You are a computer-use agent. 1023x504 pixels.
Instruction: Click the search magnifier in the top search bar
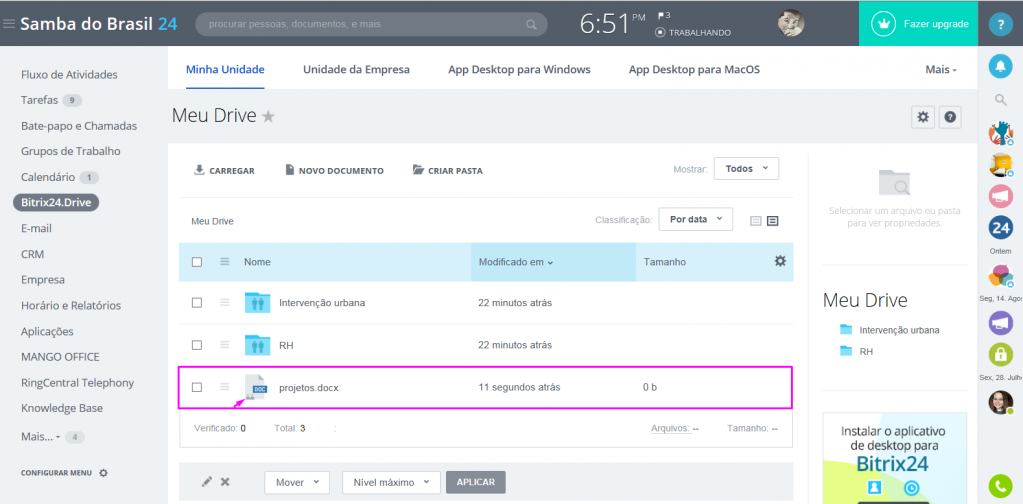532,25
